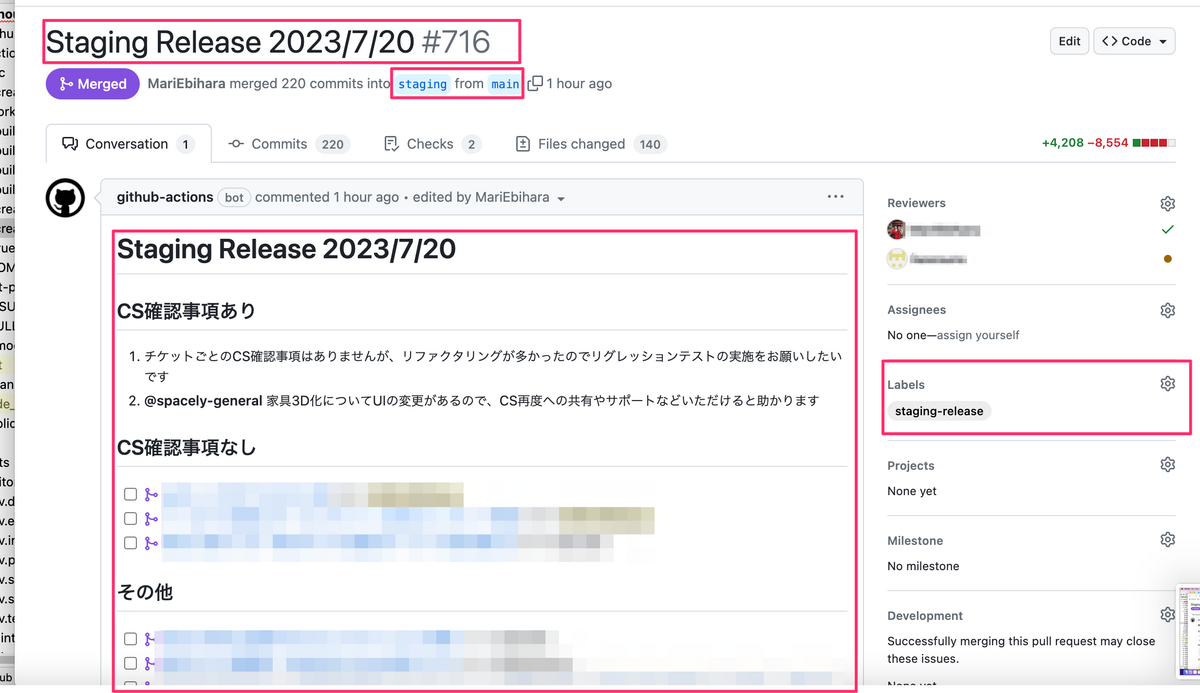
Task: Open the Labels settings gear
Action: tap(1167, 383)
